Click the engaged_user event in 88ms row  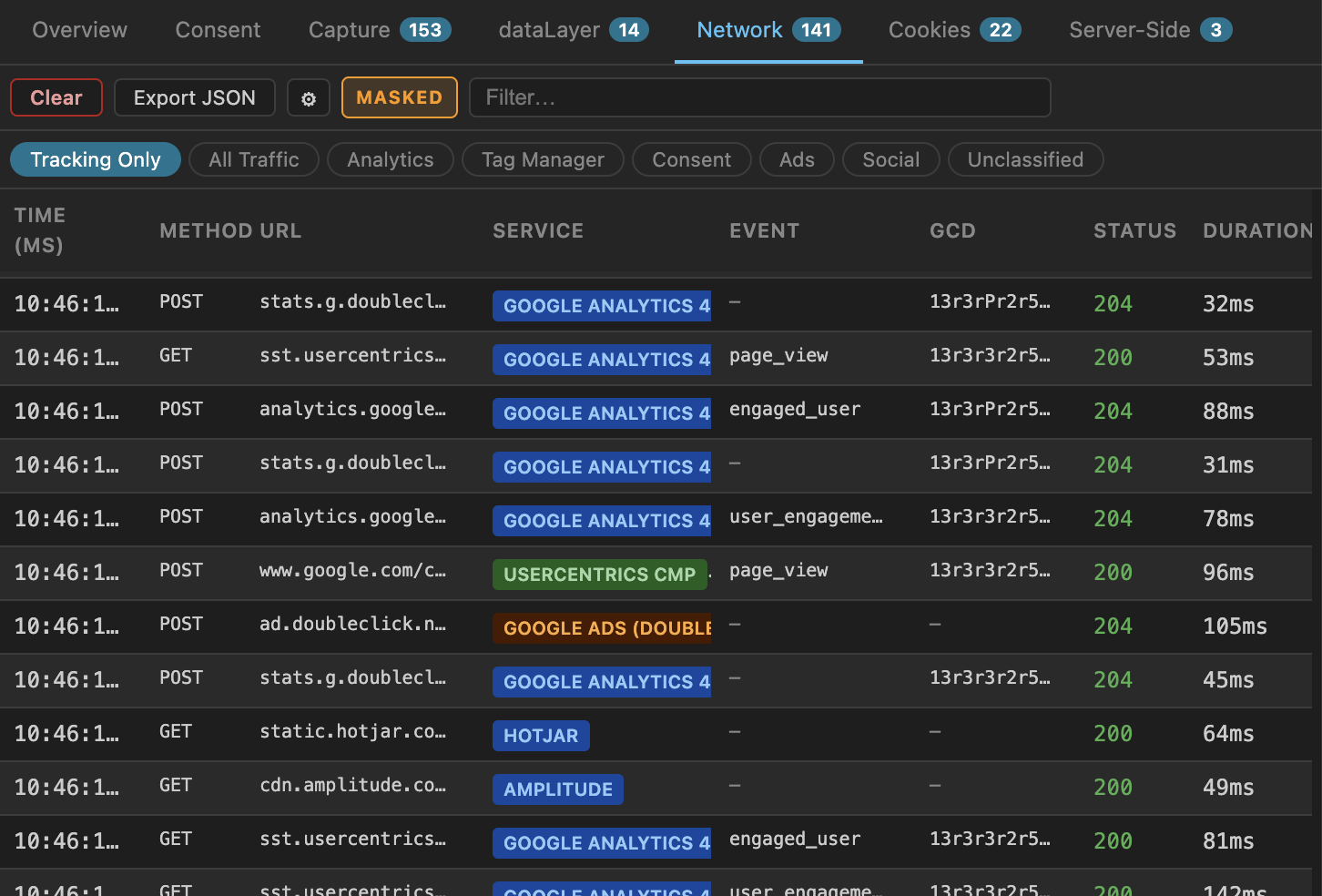click(x=795, y=410)
